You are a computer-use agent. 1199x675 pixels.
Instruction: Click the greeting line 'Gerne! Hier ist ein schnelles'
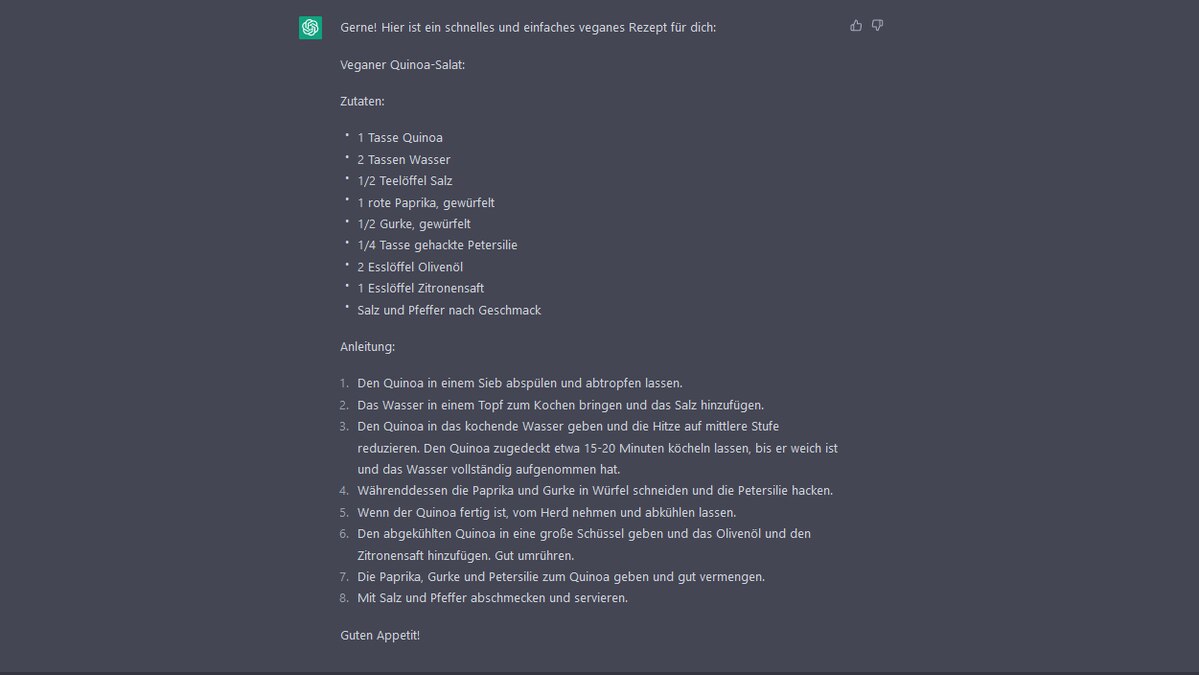(528, 28)
